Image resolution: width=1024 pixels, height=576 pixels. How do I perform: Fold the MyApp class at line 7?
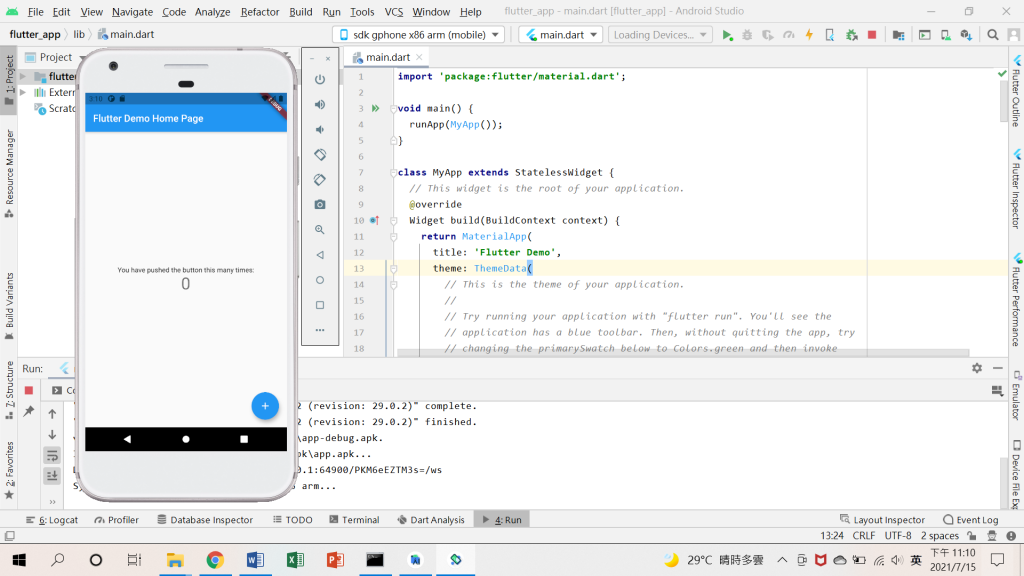(393, 172)
